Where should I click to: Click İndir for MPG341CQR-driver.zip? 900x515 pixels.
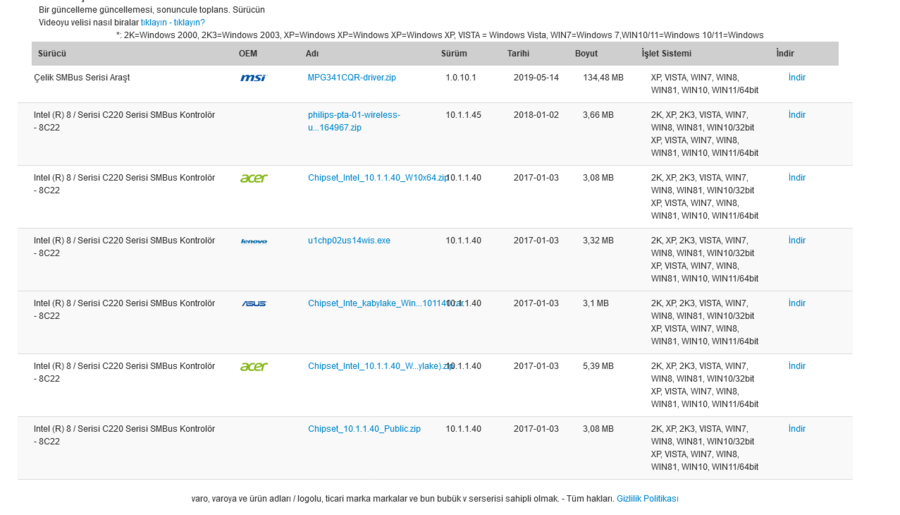pos(797,78)
